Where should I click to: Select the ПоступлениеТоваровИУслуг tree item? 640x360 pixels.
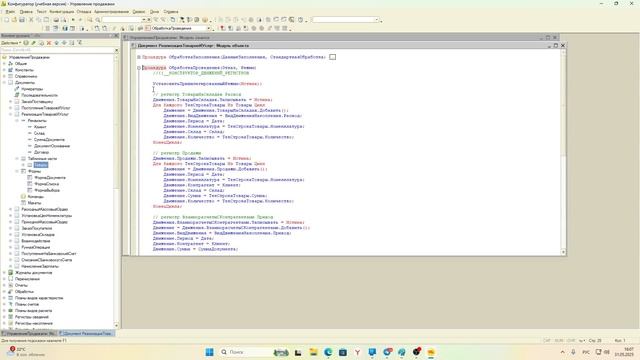[x=46, y=108]
